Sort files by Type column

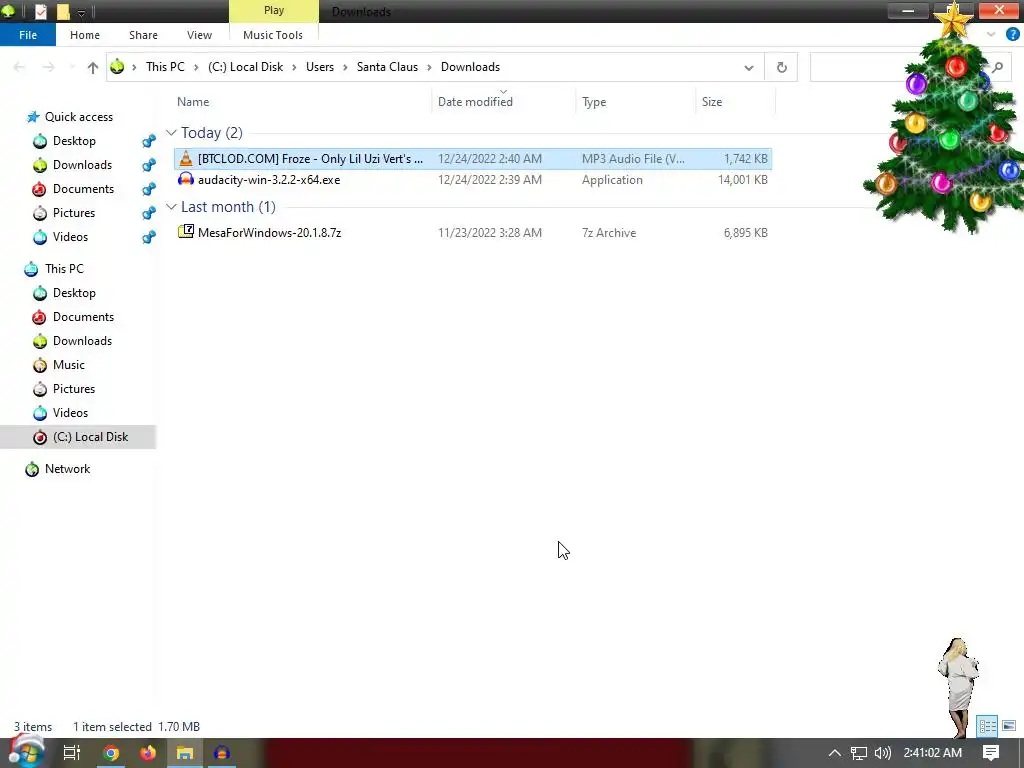click(594, 102)
